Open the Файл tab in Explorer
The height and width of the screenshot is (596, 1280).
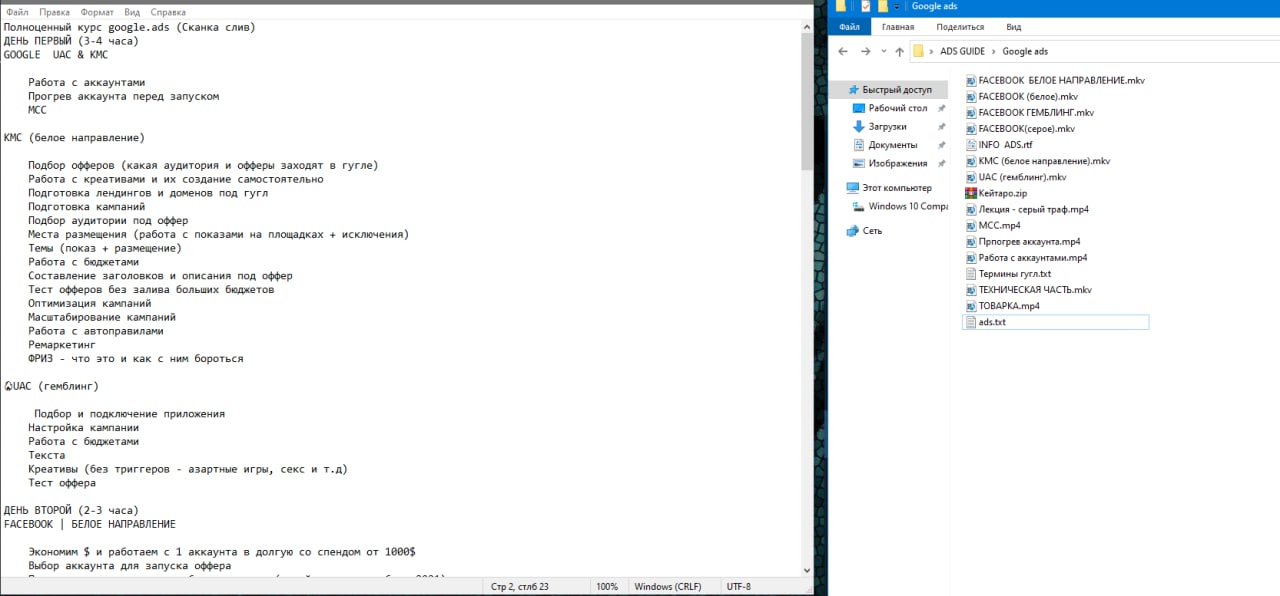click(x=850, y=27)
